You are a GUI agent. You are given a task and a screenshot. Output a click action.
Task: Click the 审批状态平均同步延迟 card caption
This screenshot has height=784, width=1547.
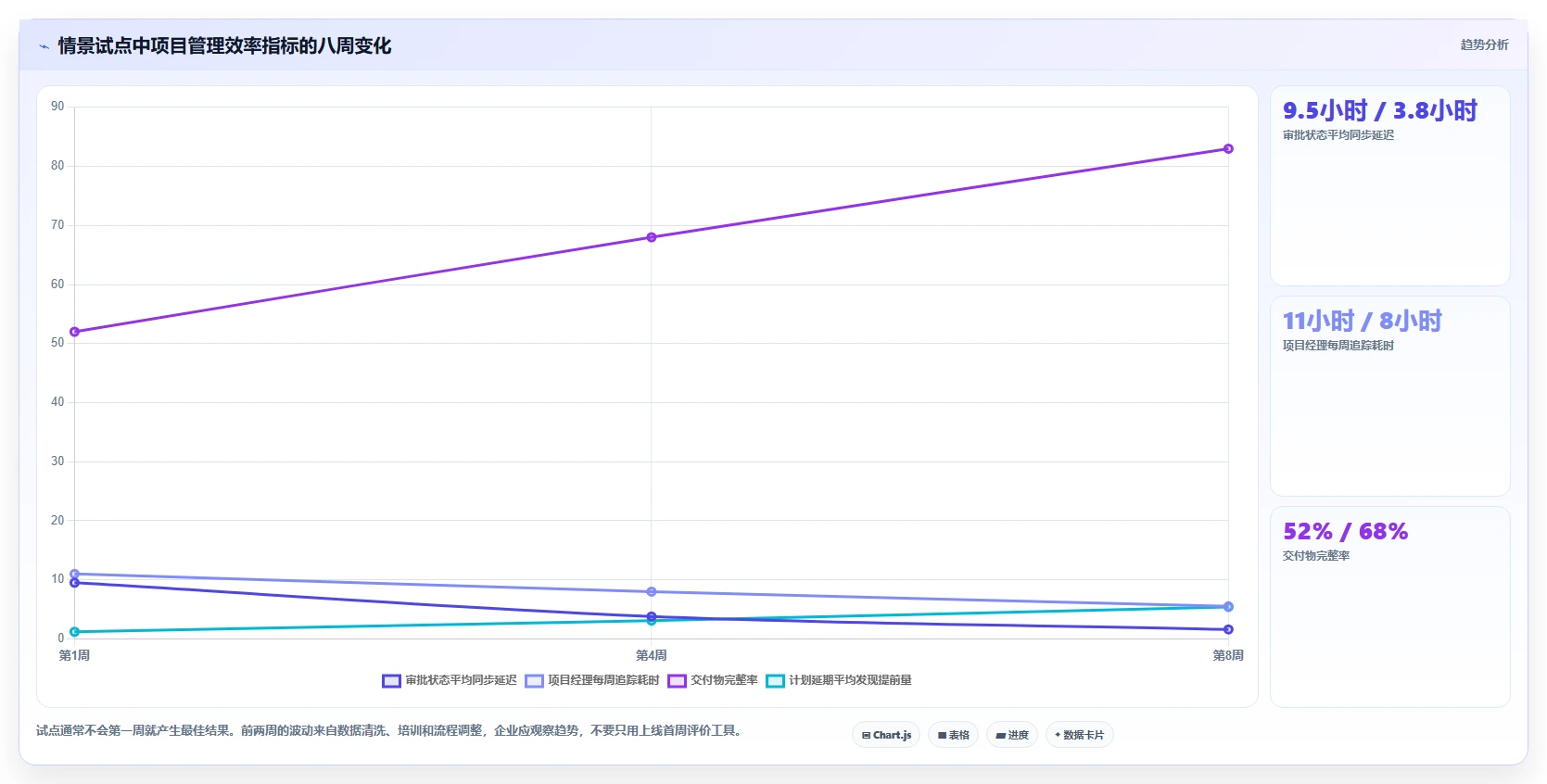coord(1338,135)
